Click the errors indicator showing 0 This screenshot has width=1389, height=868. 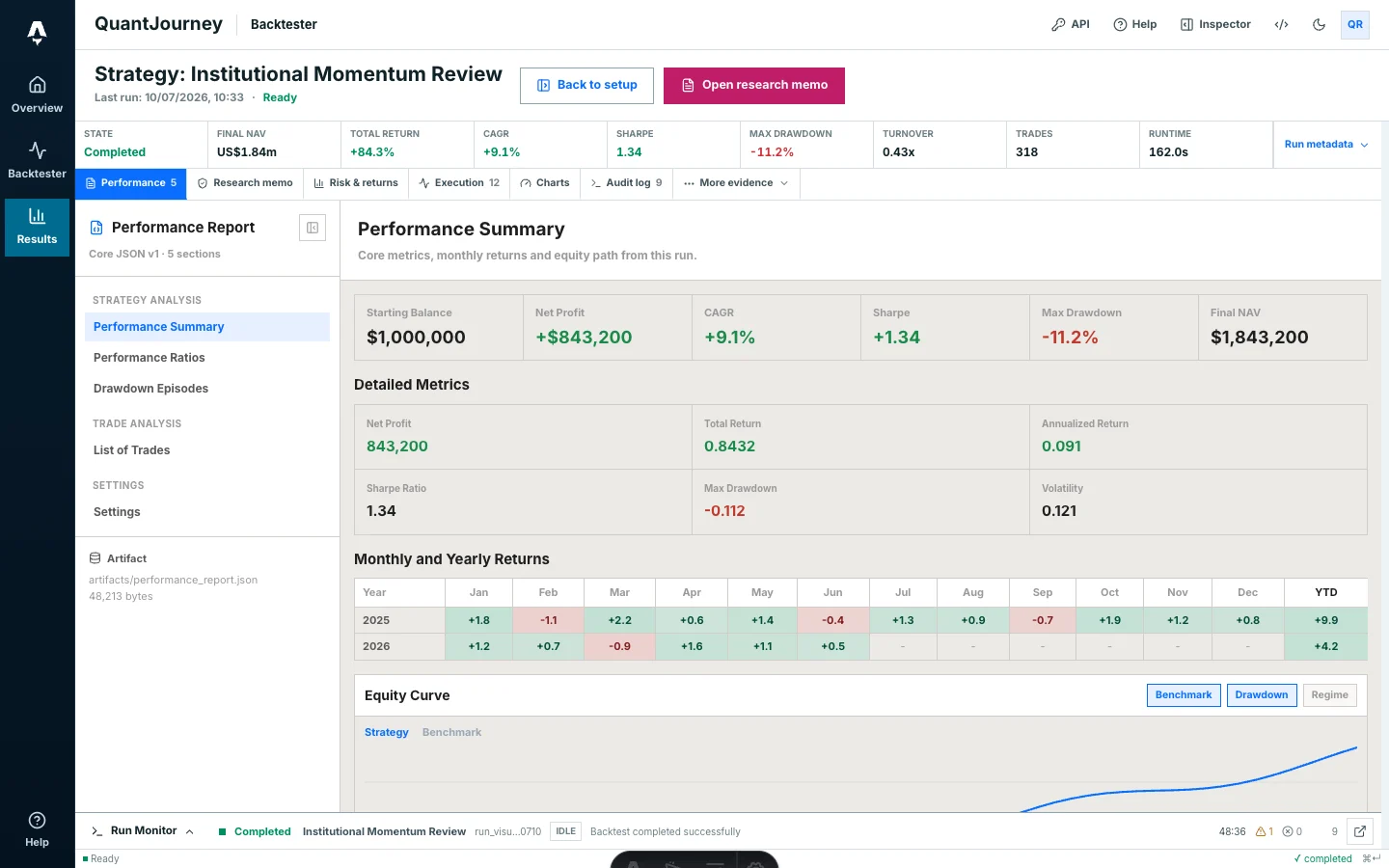click(1293, 831)
